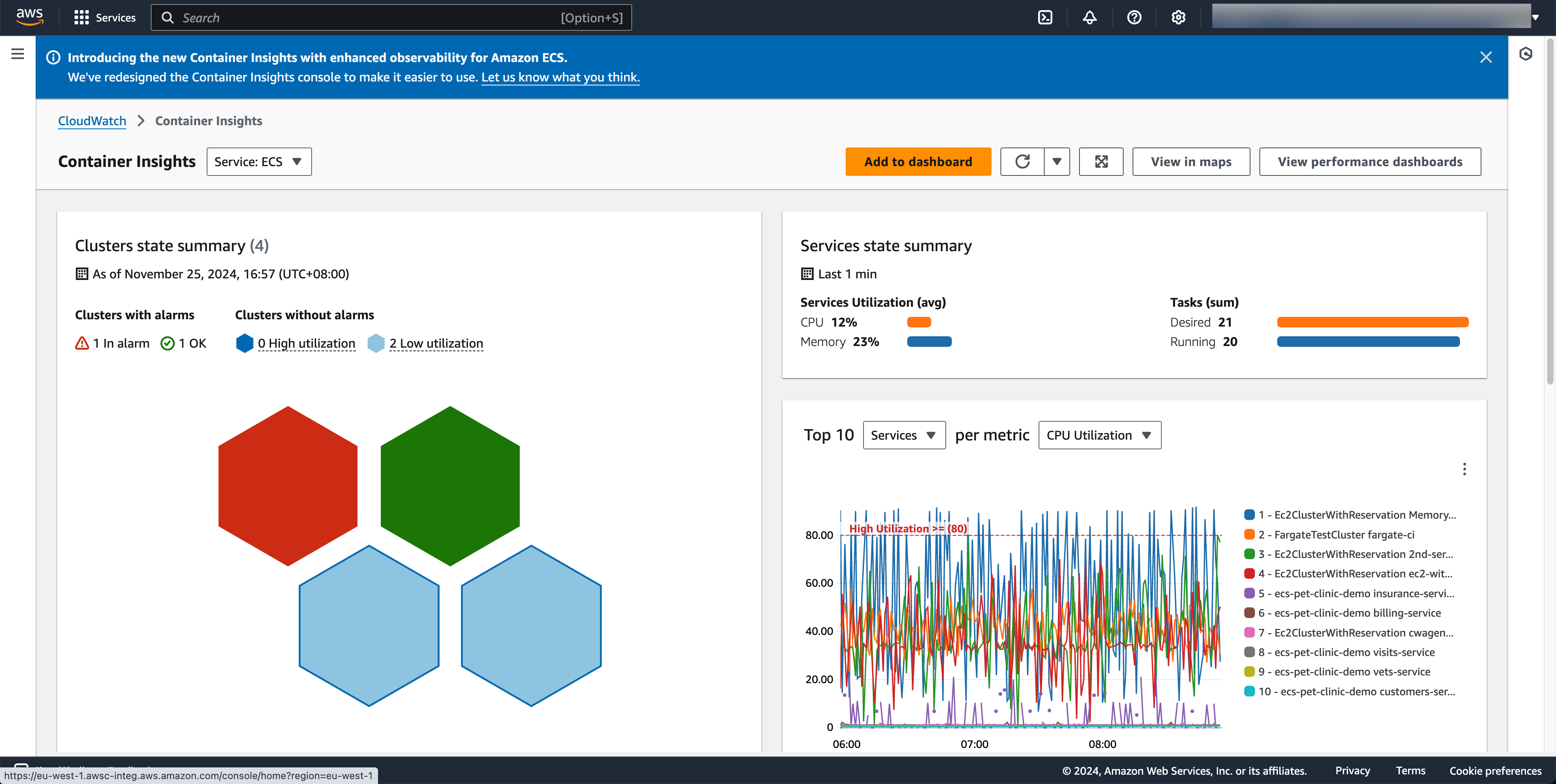
Task: Open the chart's three-dot options menu
Action: (x=1464, y=469)
